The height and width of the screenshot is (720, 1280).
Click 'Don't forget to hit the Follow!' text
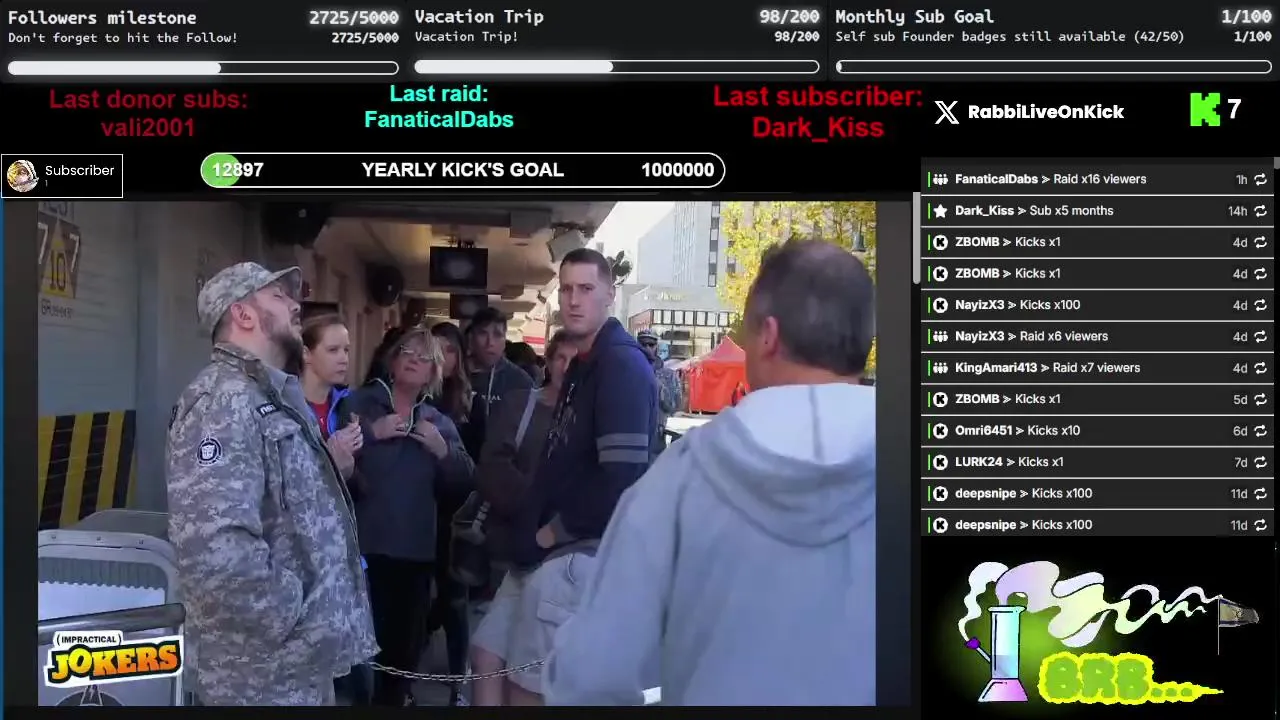tap(123, 38)
